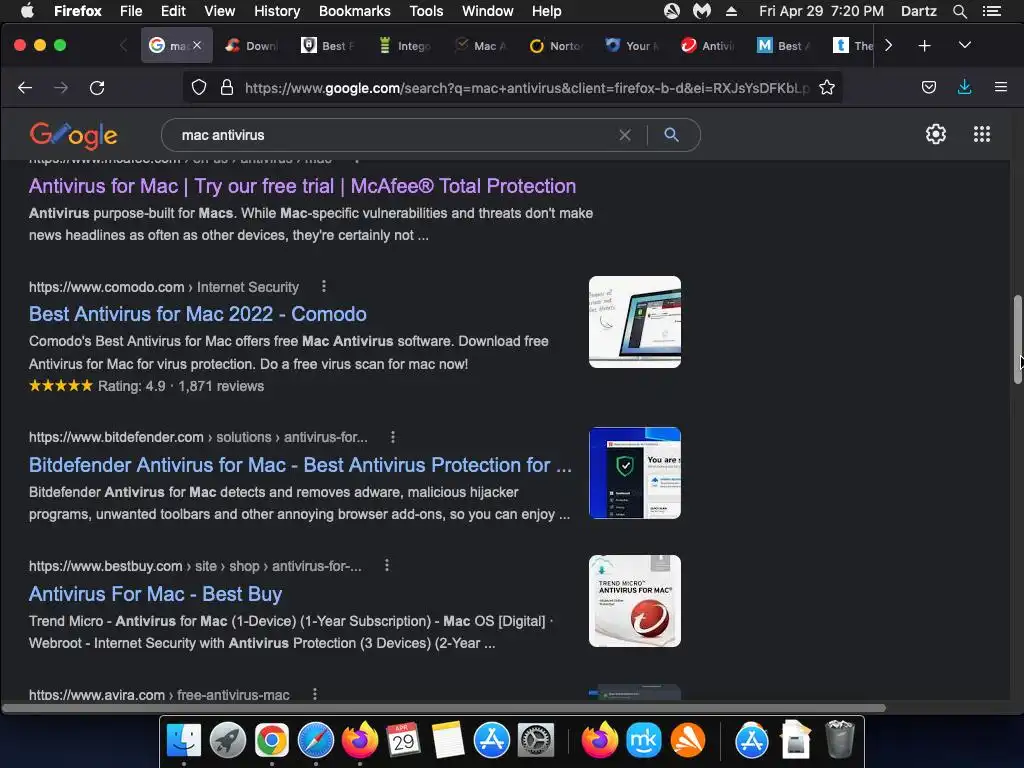Screen dimensions: 1024x768
Task: Bookmark this page with the star icon
Action: click(827, 88)
